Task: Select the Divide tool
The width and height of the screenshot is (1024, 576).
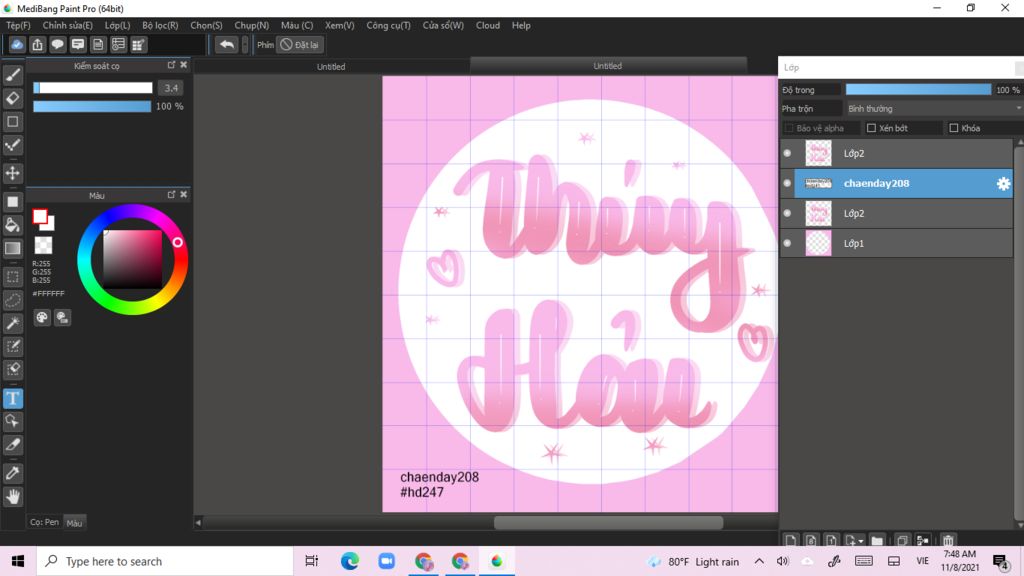Action: click(12, 445)
